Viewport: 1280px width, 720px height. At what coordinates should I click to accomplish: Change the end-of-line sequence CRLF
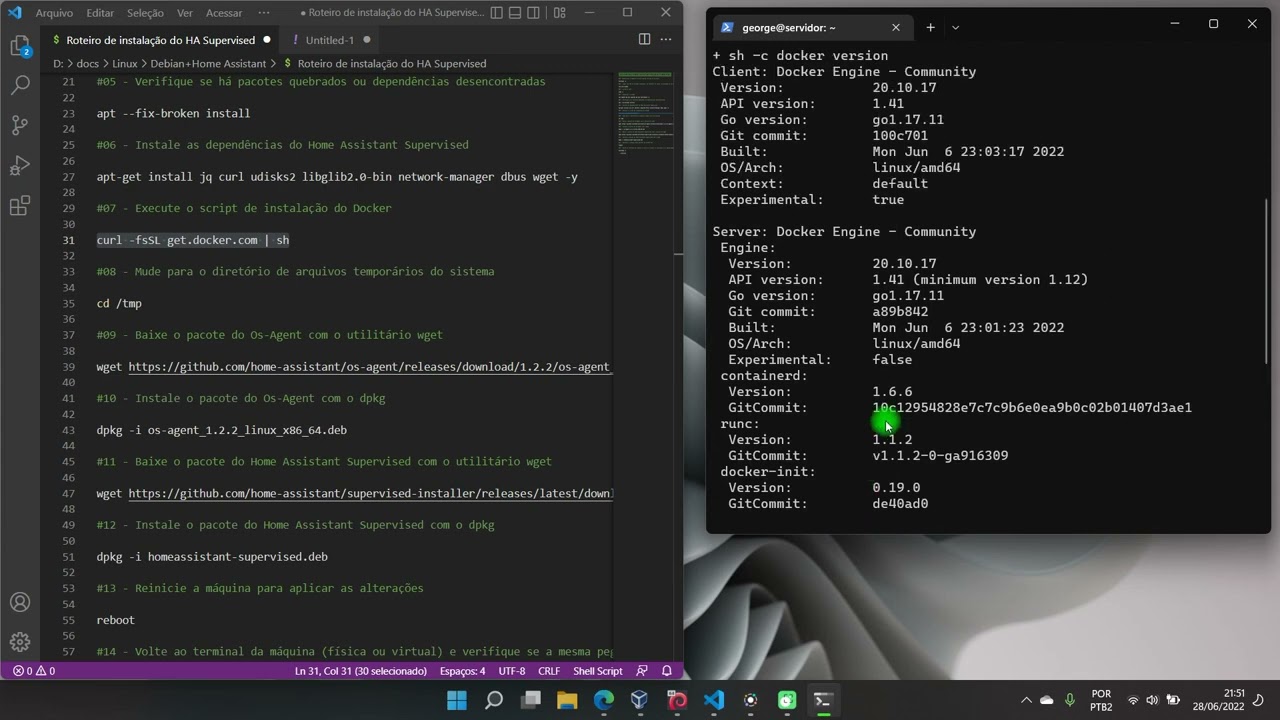(549, 671)
